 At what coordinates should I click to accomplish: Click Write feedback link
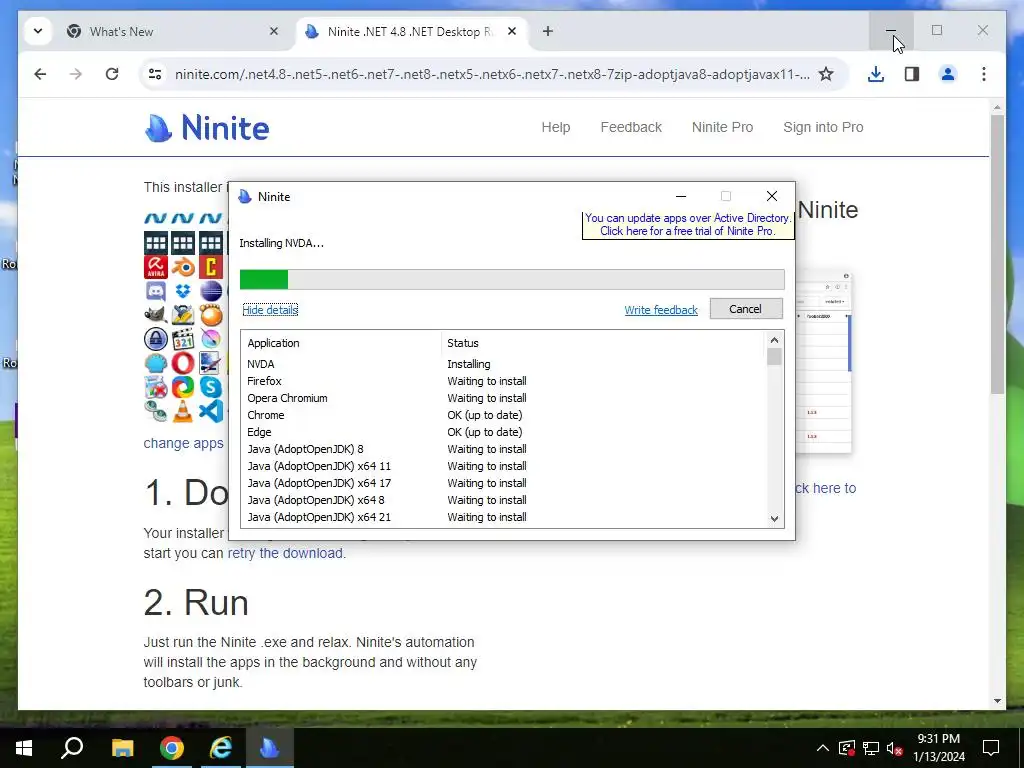pyautogui.click(x=661, y=310)
